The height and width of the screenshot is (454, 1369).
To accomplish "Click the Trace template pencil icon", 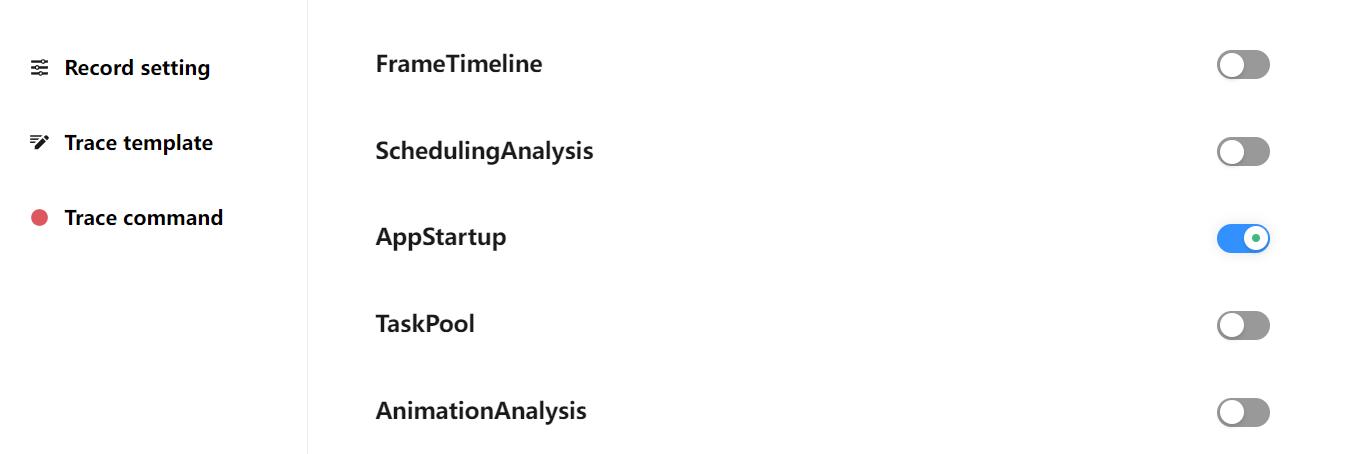I will click(39, 142).
